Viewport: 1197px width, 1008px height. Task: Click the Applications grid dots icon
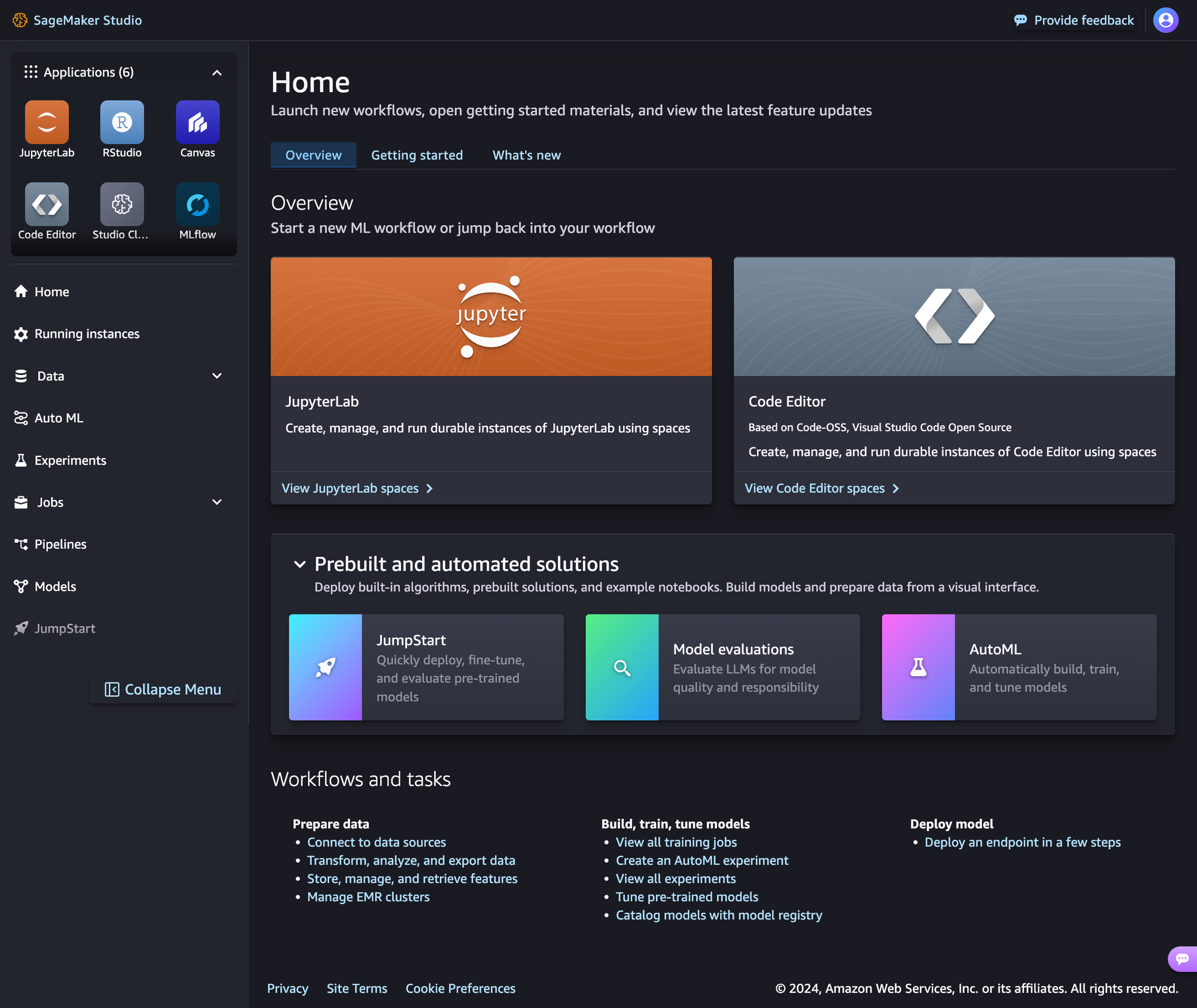[31, 72]
